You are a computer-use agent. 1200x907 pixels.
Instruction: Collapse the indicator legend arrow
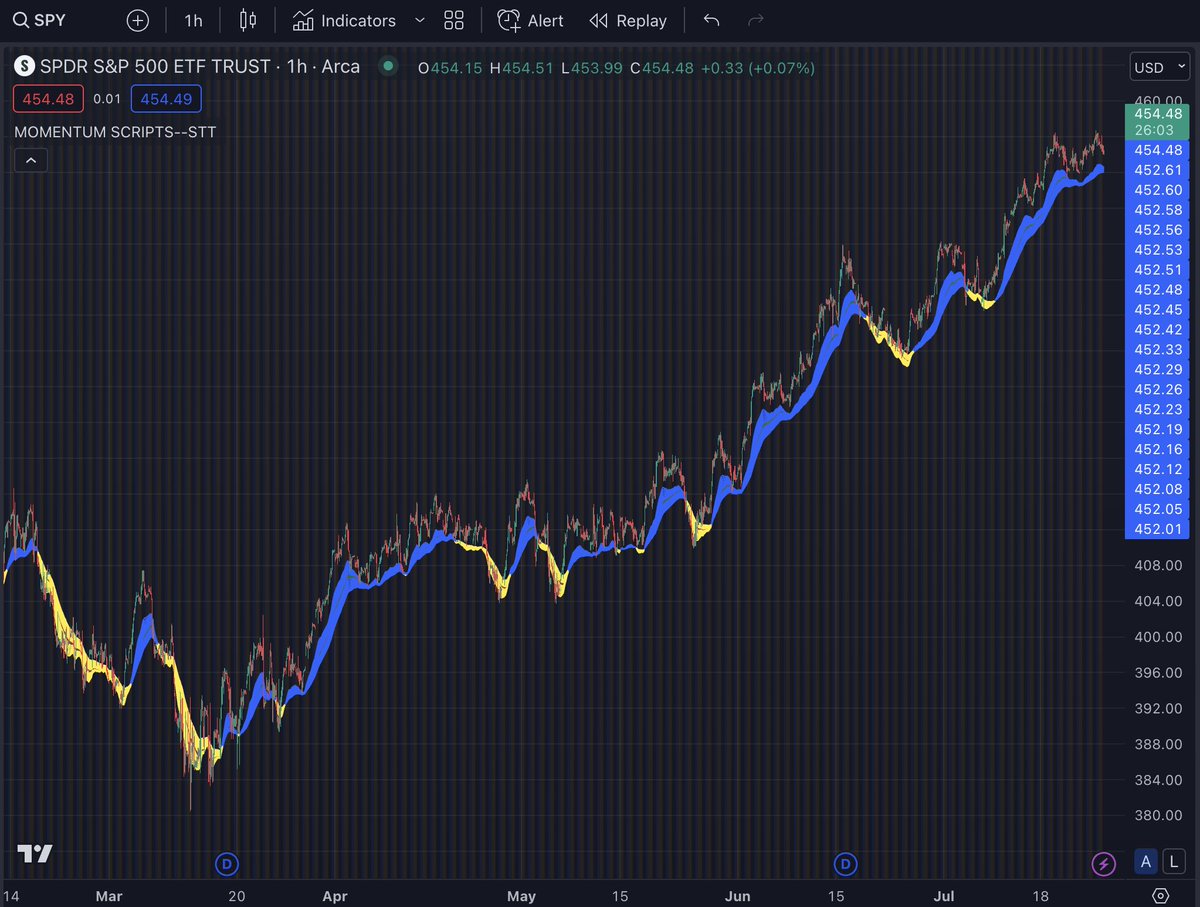pyautogui.click(x=30, y=160)
